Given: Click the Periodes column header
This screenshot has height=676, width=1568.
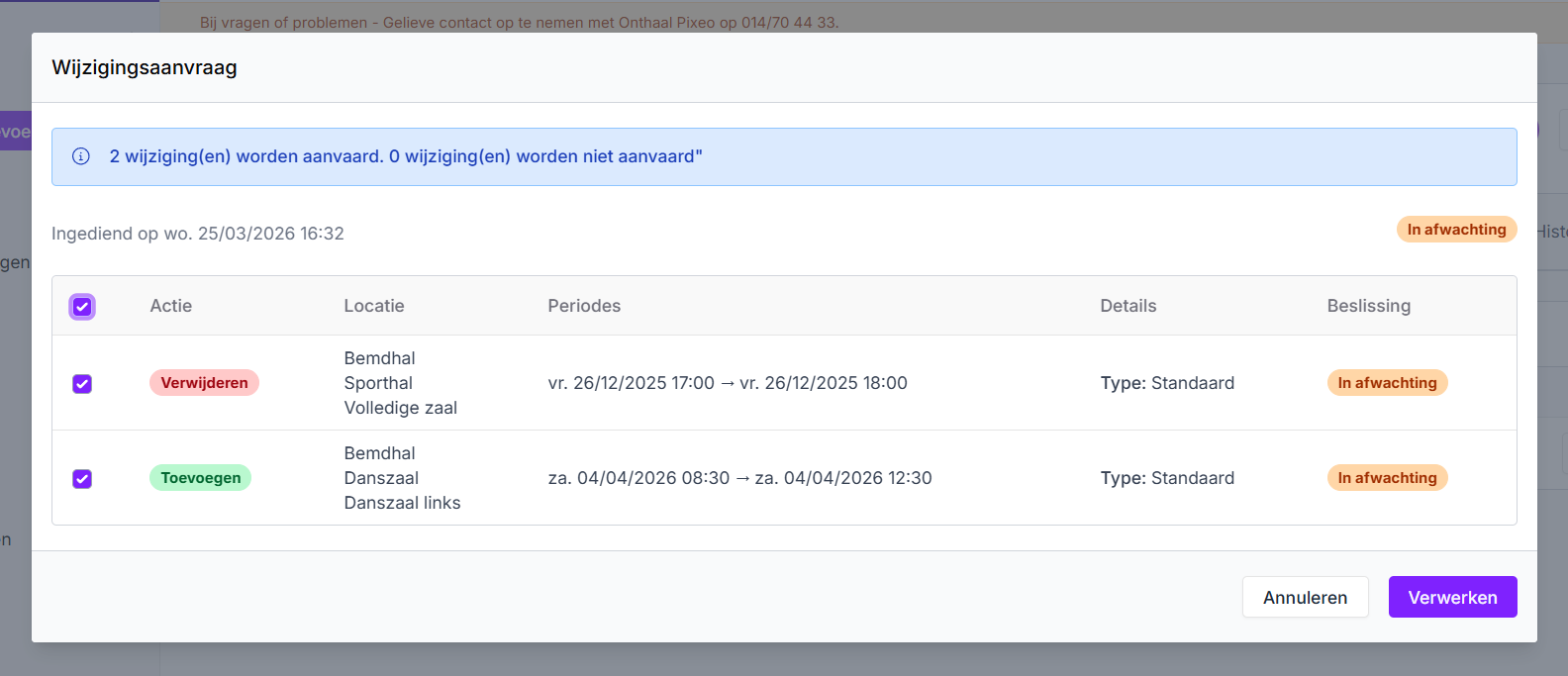Looking at the screenshot, I should [584, 306].
